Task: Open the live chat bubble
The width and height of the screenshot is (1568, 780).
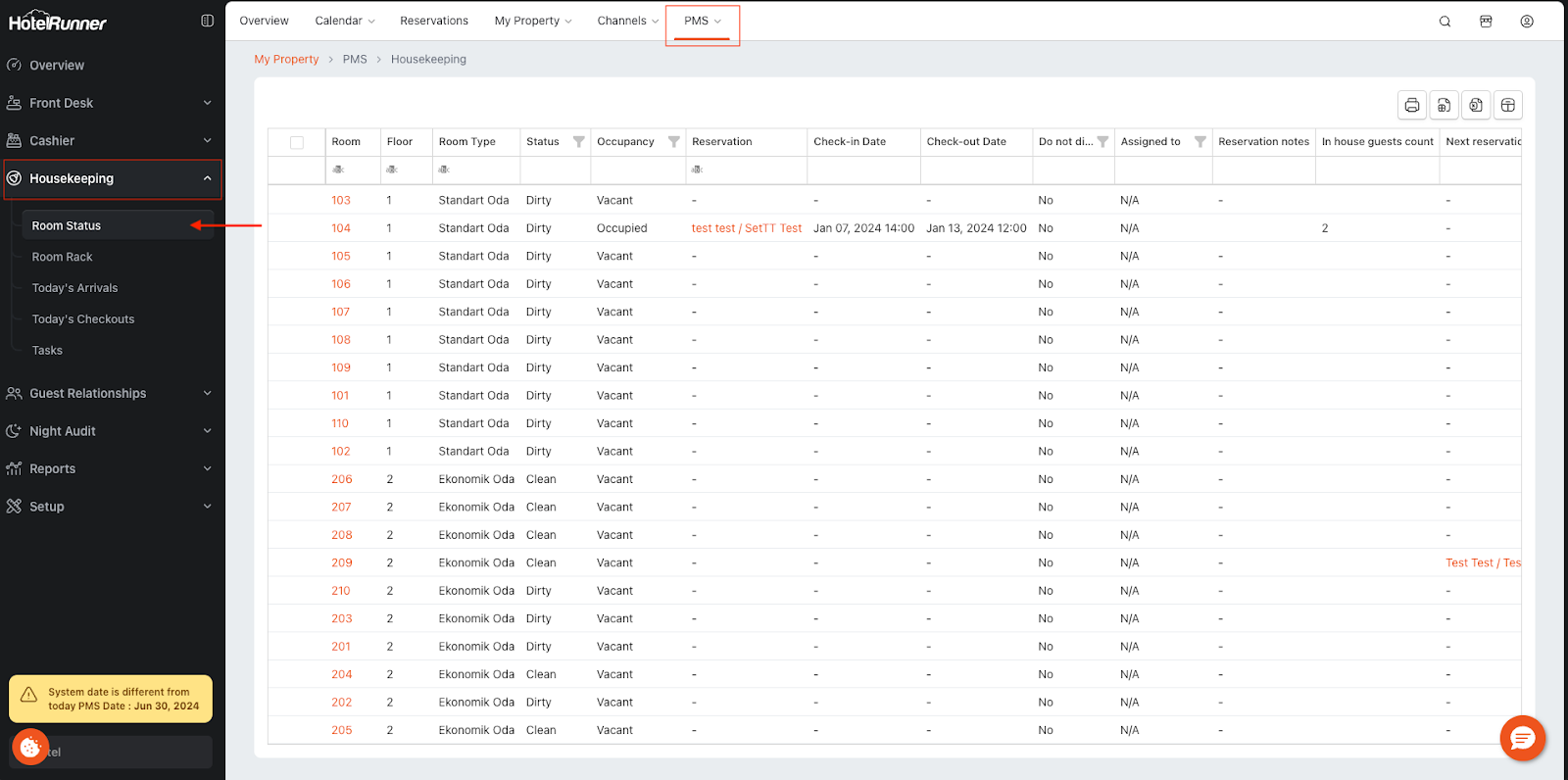Action: click(1522, 738)
